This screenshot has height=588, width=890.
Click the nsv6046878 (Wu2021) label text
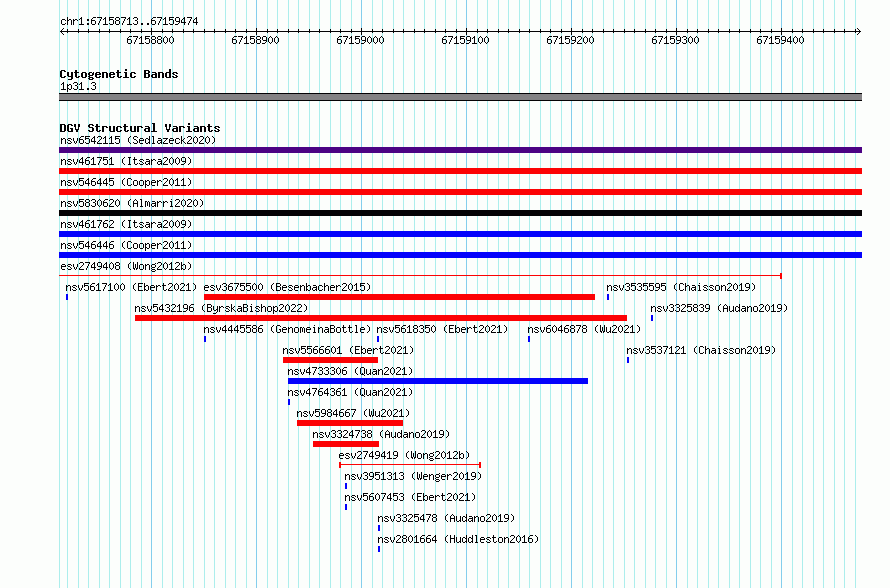tap(584, 329)
